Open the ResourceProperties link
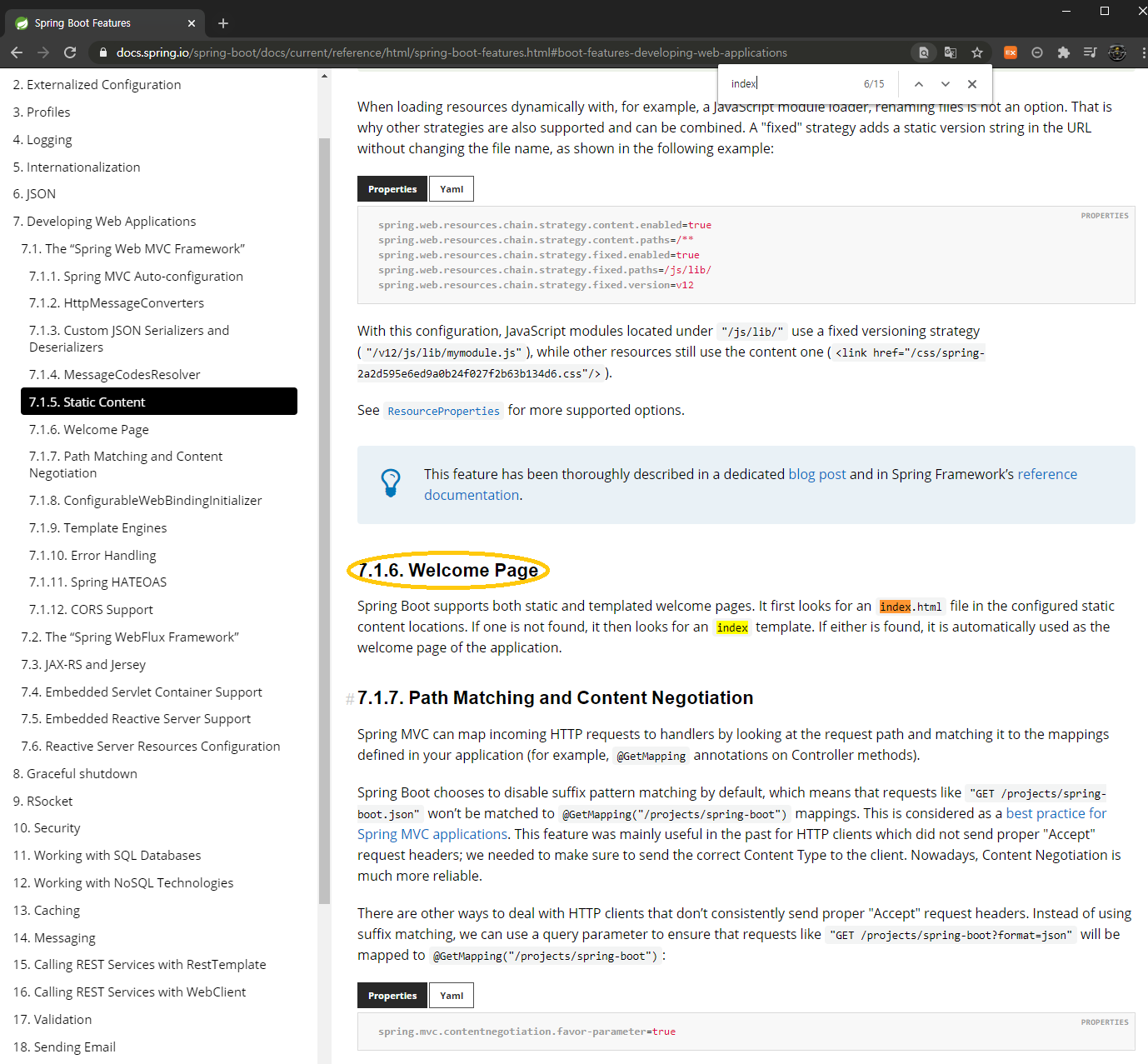 (443, 411)
